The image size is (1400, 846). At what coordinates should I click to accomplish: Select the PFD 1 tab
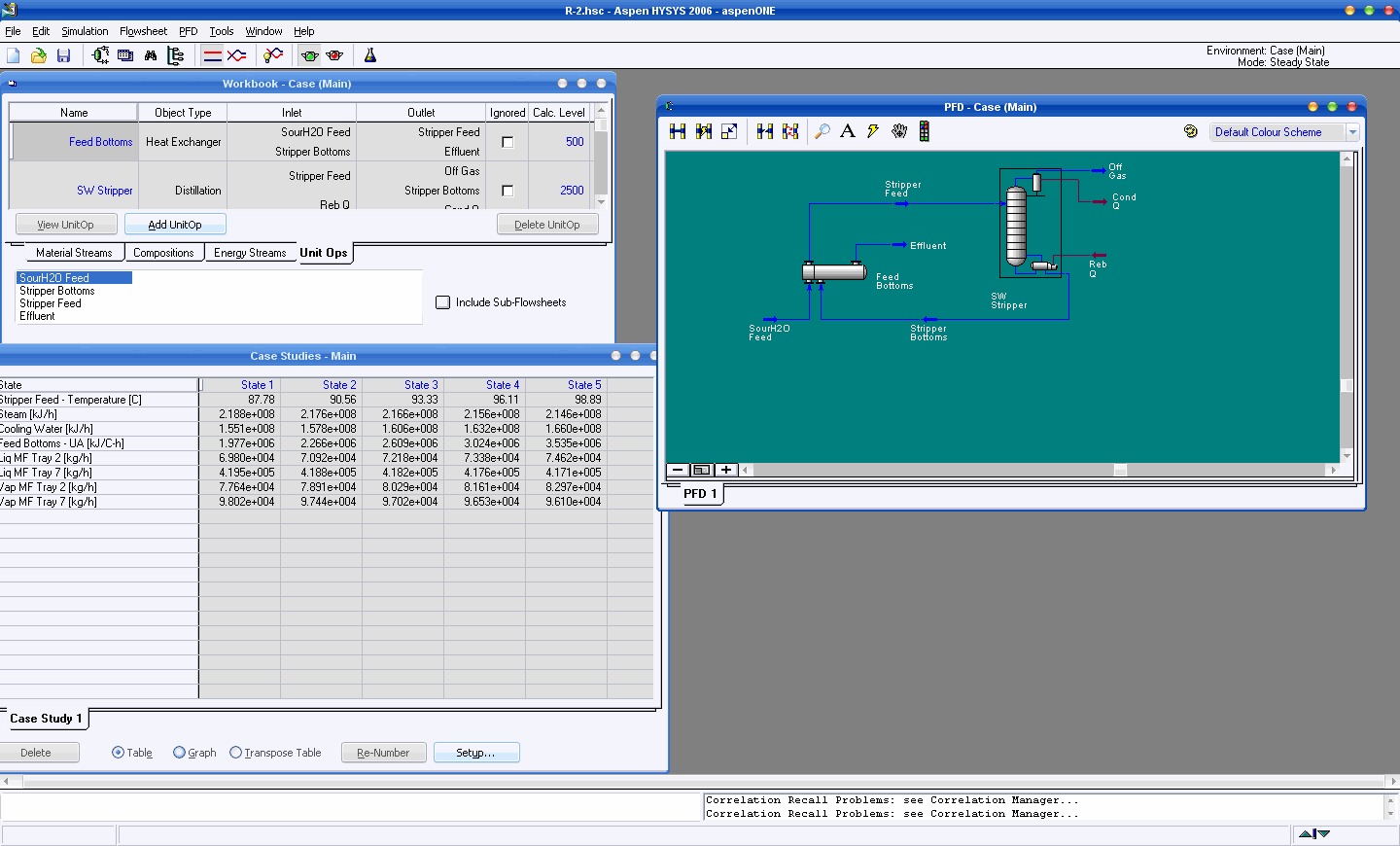point(700,494)
